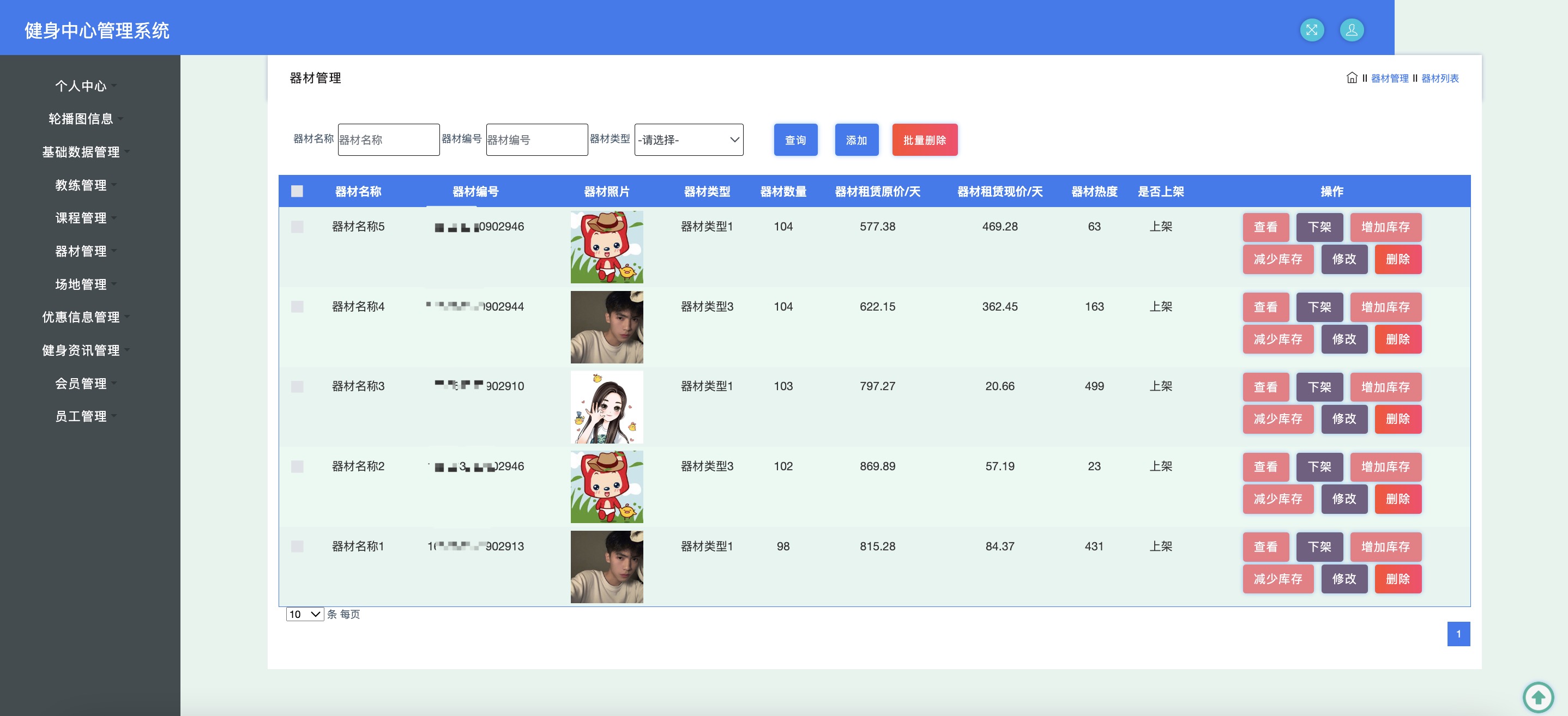Image resolution: width=1568 pixels, height=716 pixels.
Task: Expand 基础数据管理 sidebar menu
Action: [85, 152]
